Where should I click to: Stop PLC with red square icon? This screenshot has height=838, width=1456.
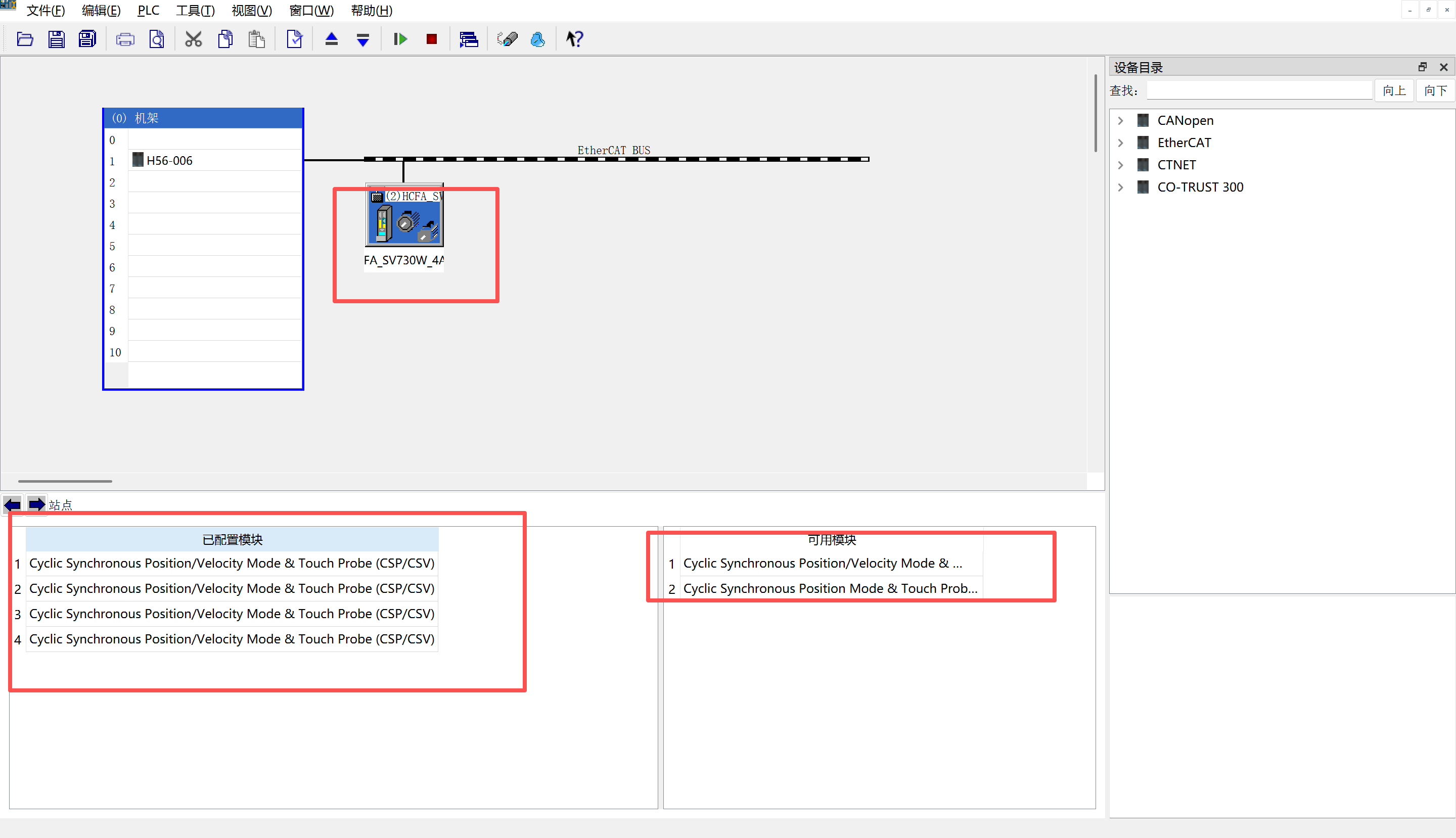pos(431,39)
